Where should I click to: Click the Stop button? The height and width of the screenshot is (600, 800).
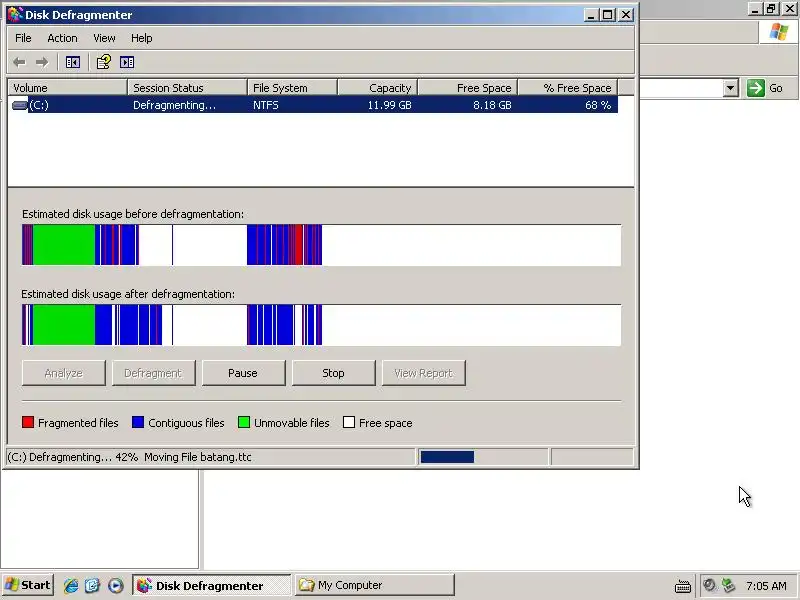click(x=333, y=373)
